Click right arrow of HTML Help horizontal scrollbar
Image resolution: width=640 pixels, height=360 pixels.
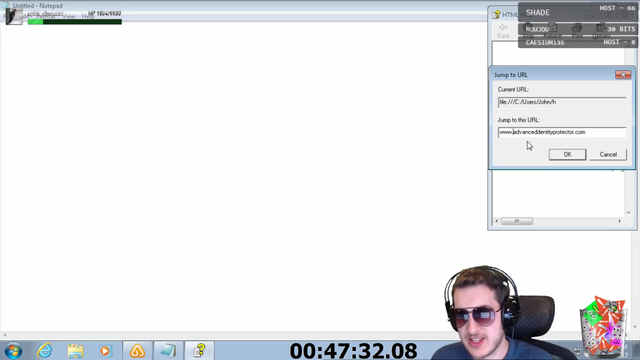coord(620,221)
